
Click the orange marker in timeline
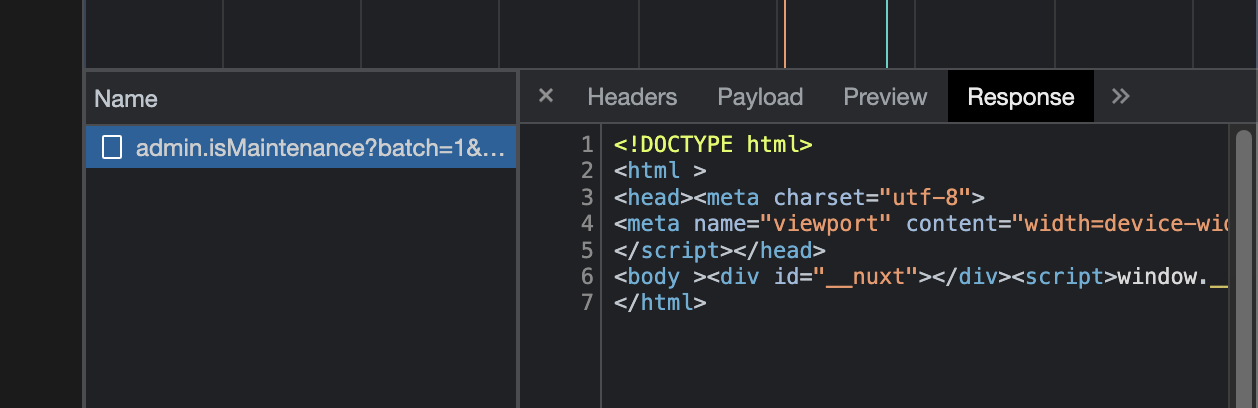coord(784,33)
